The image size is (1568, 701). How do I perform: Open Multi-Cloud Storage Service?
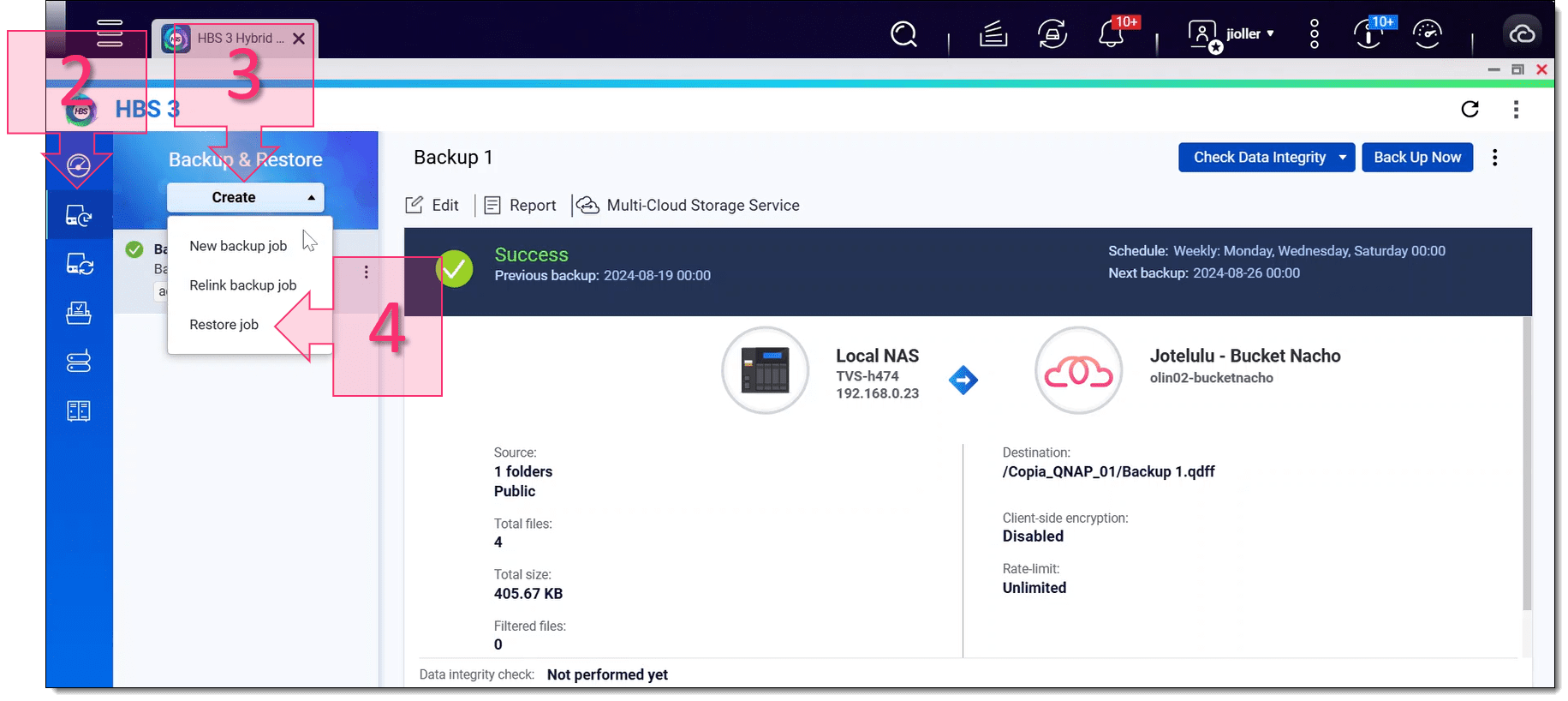689,205
